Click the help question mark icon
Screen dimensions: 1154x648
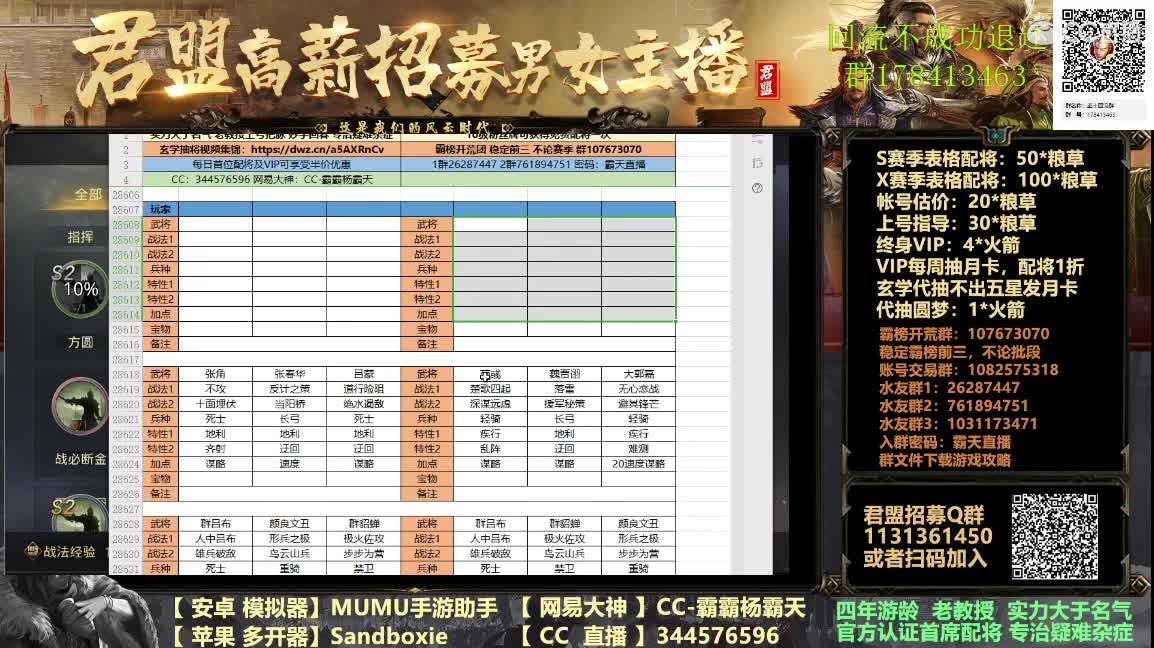pyautogui.click(x=757, y=189)
